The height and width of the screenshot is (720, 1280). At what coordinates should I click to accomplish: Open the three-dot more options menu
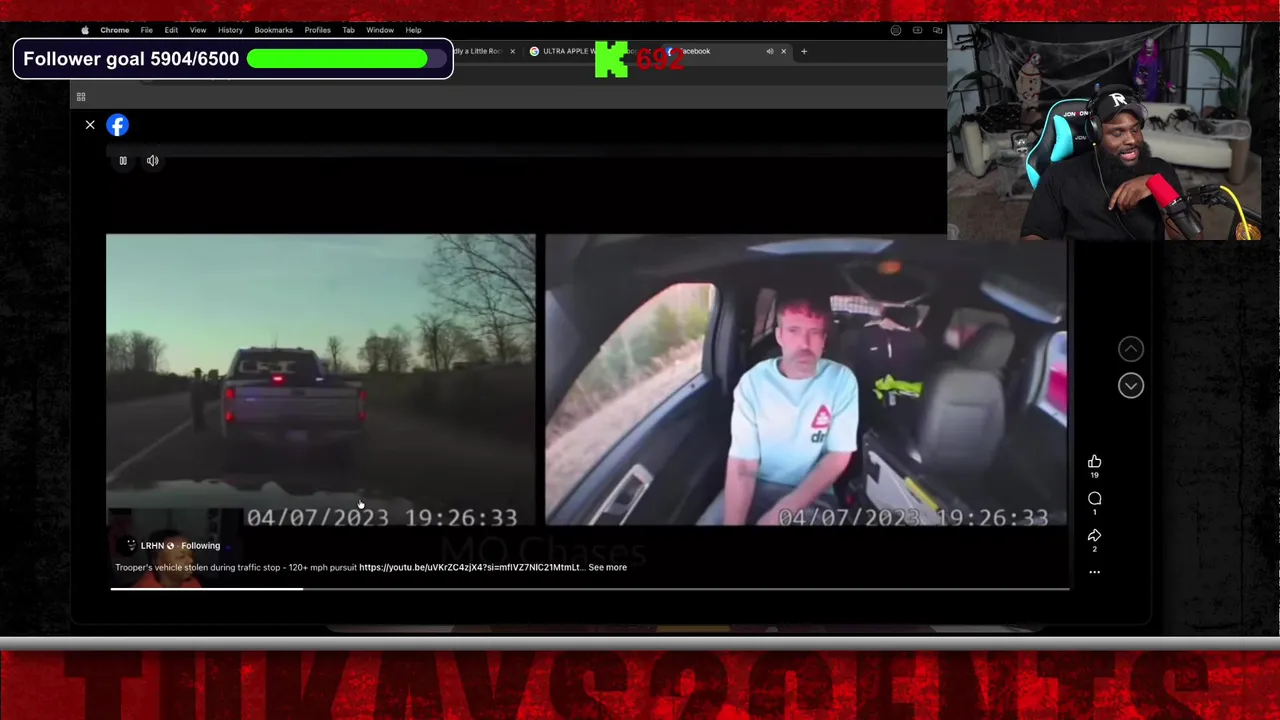pyautogui.click(x=1094, y=572)
